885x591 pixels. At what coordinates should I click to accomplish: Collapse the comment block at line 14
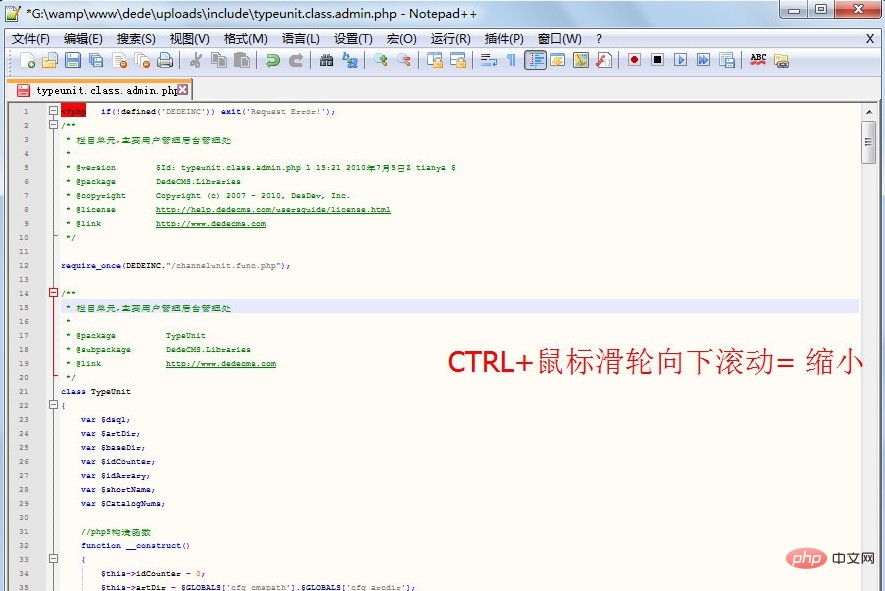click(x=53, y=293)
